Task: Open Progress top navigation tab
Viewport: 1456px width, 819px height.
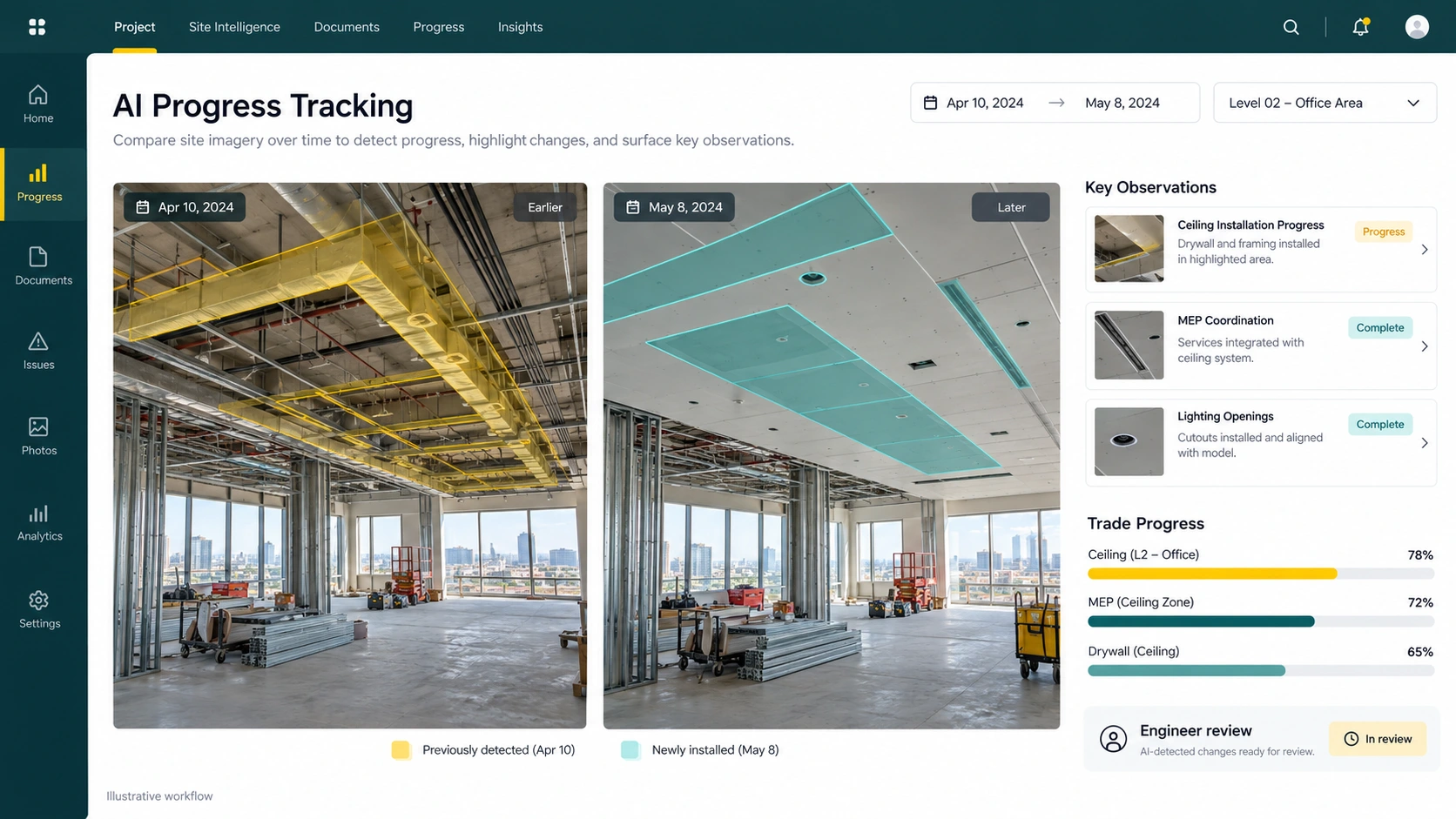Action: coord(438,27)
